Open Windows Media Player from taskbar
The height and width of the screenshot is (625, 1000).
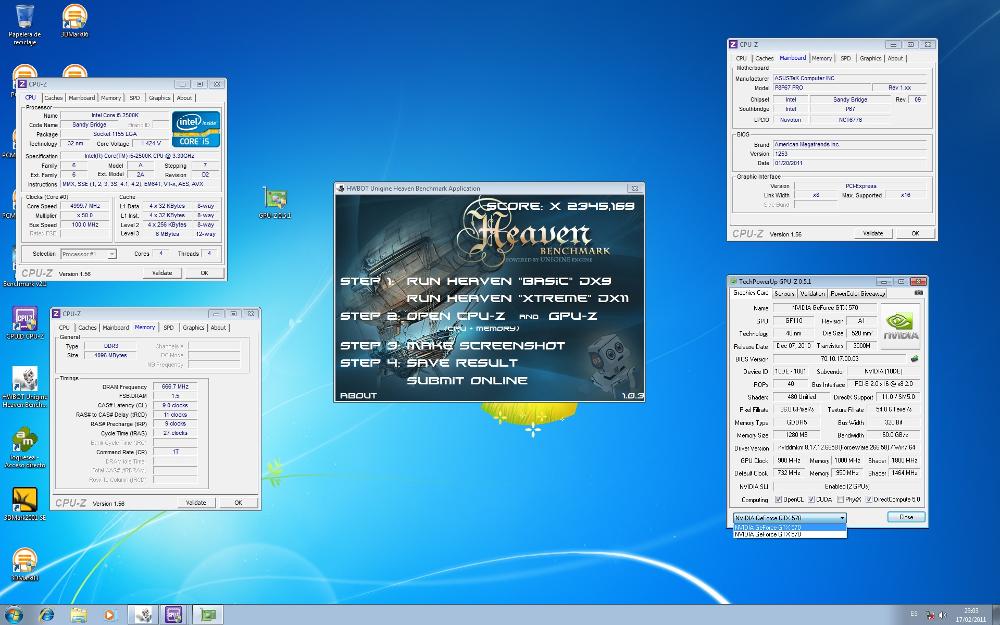[110, 615]
